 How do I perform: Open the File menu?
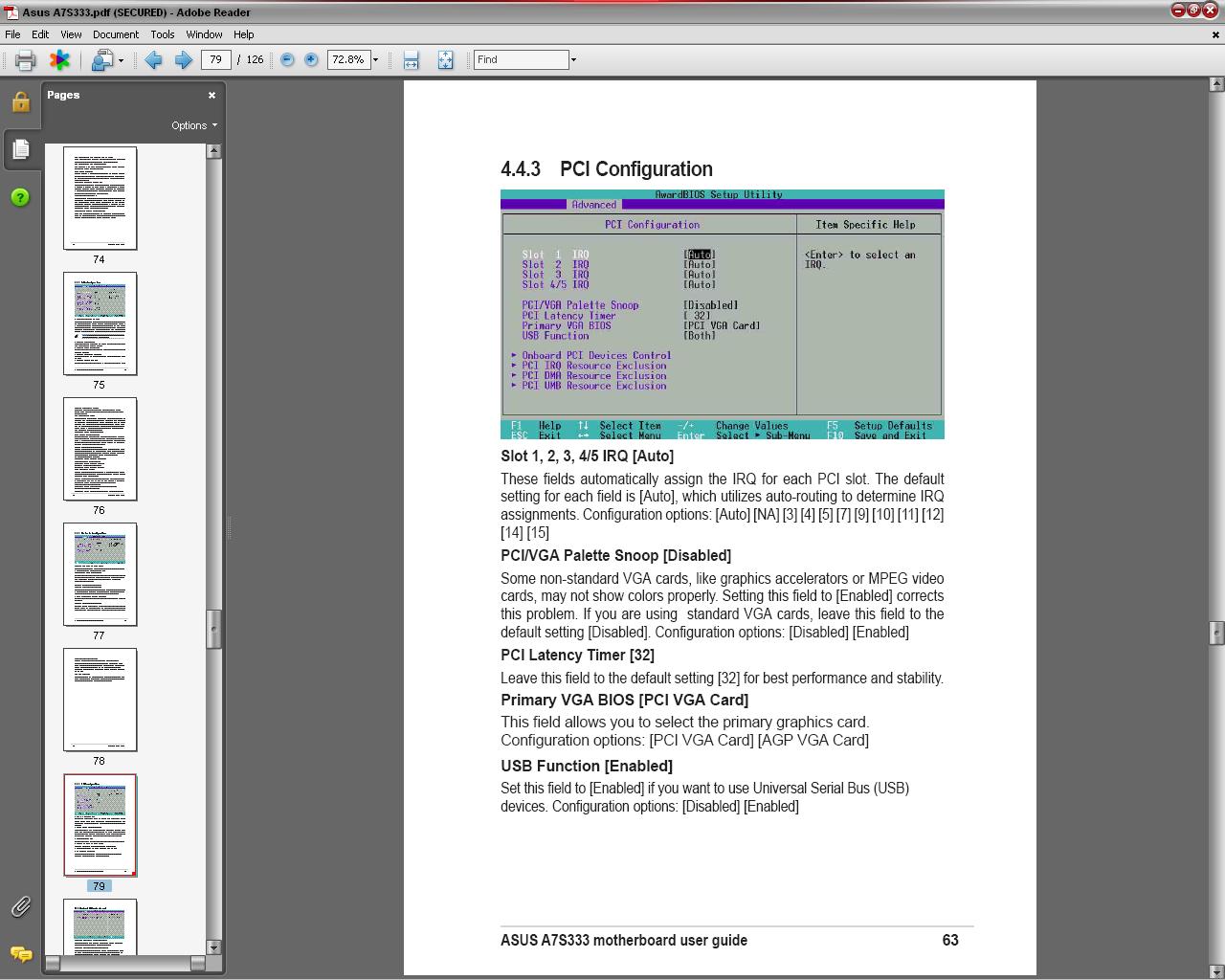point(12,33)
